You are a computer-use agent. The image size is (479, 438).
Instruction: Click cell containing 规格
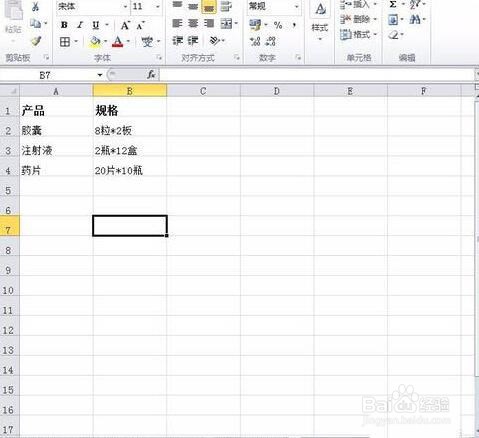click(x=130, y=107)
